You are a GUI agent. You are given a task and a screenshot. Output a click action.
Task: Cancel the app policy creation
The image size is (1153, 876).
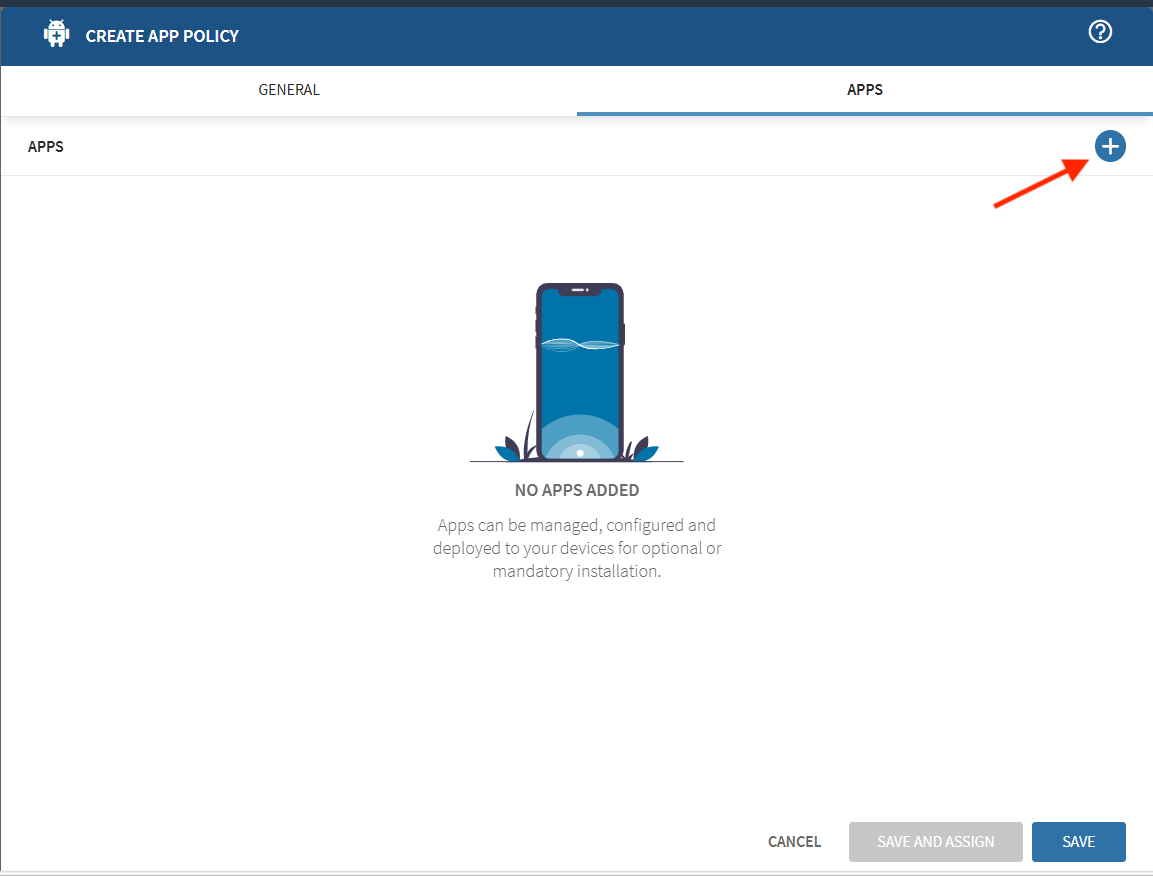794,842
